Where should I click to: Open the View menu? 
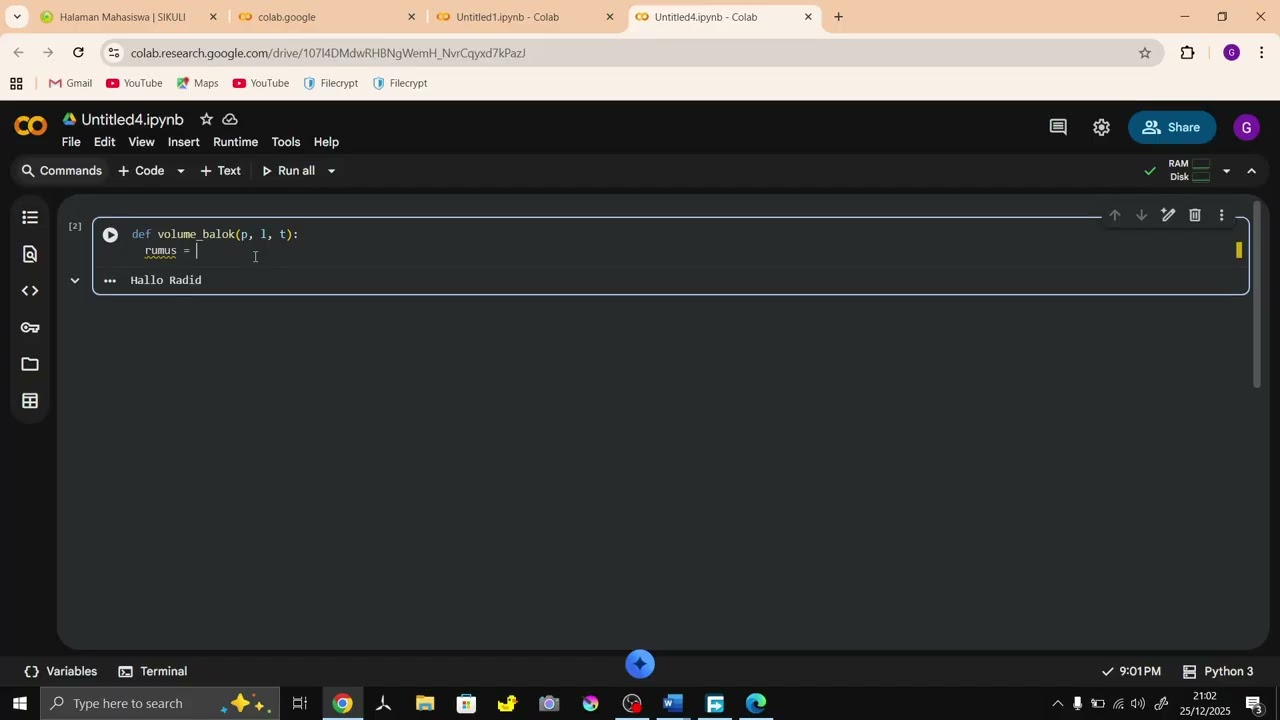(x=141, y=142)
